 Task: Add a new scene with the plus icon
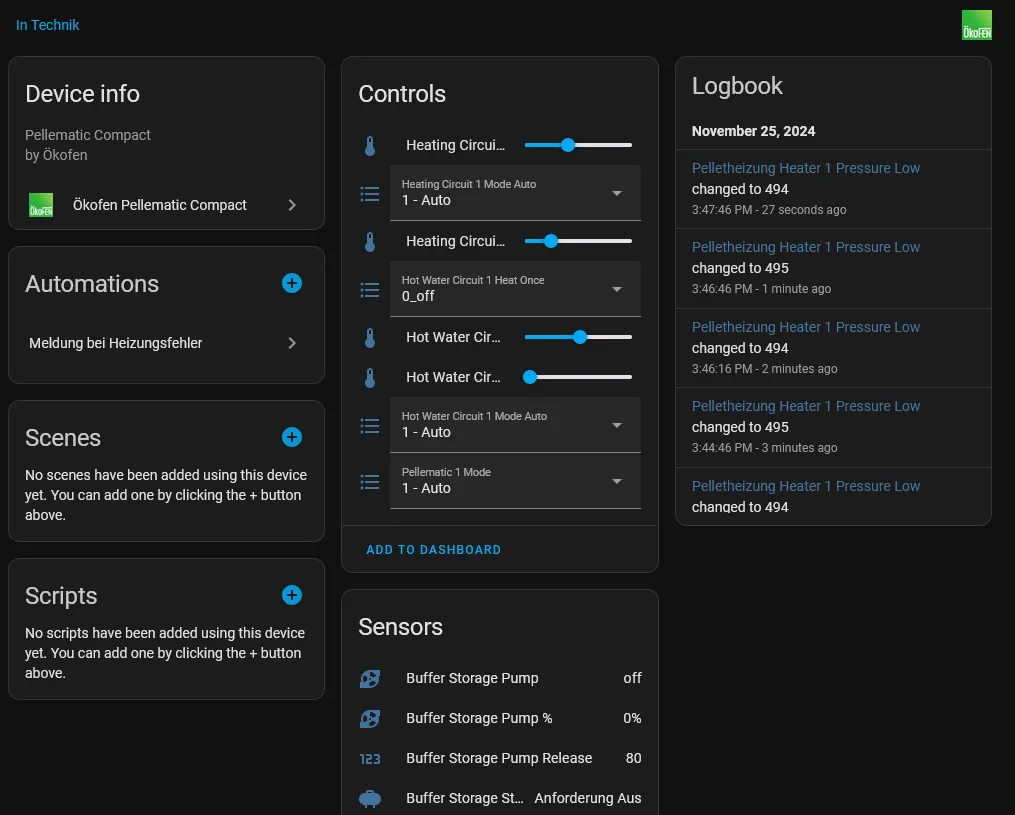click(x=292, y=437)
